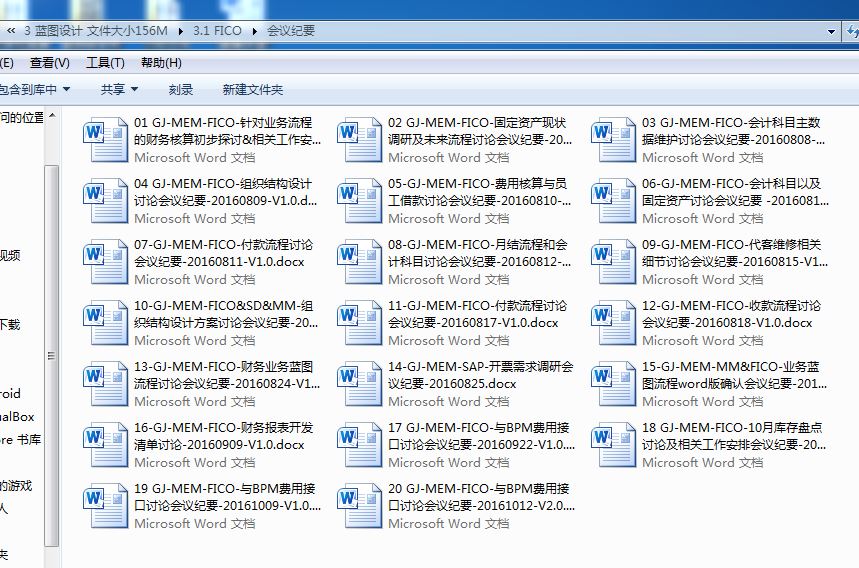Expand the address bar history dropdown arrow

831,32
